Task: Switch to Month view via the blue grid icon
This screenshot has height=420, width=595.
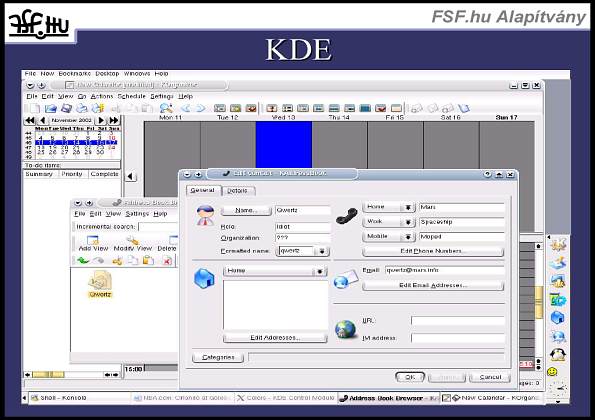Action: point(365,109)
